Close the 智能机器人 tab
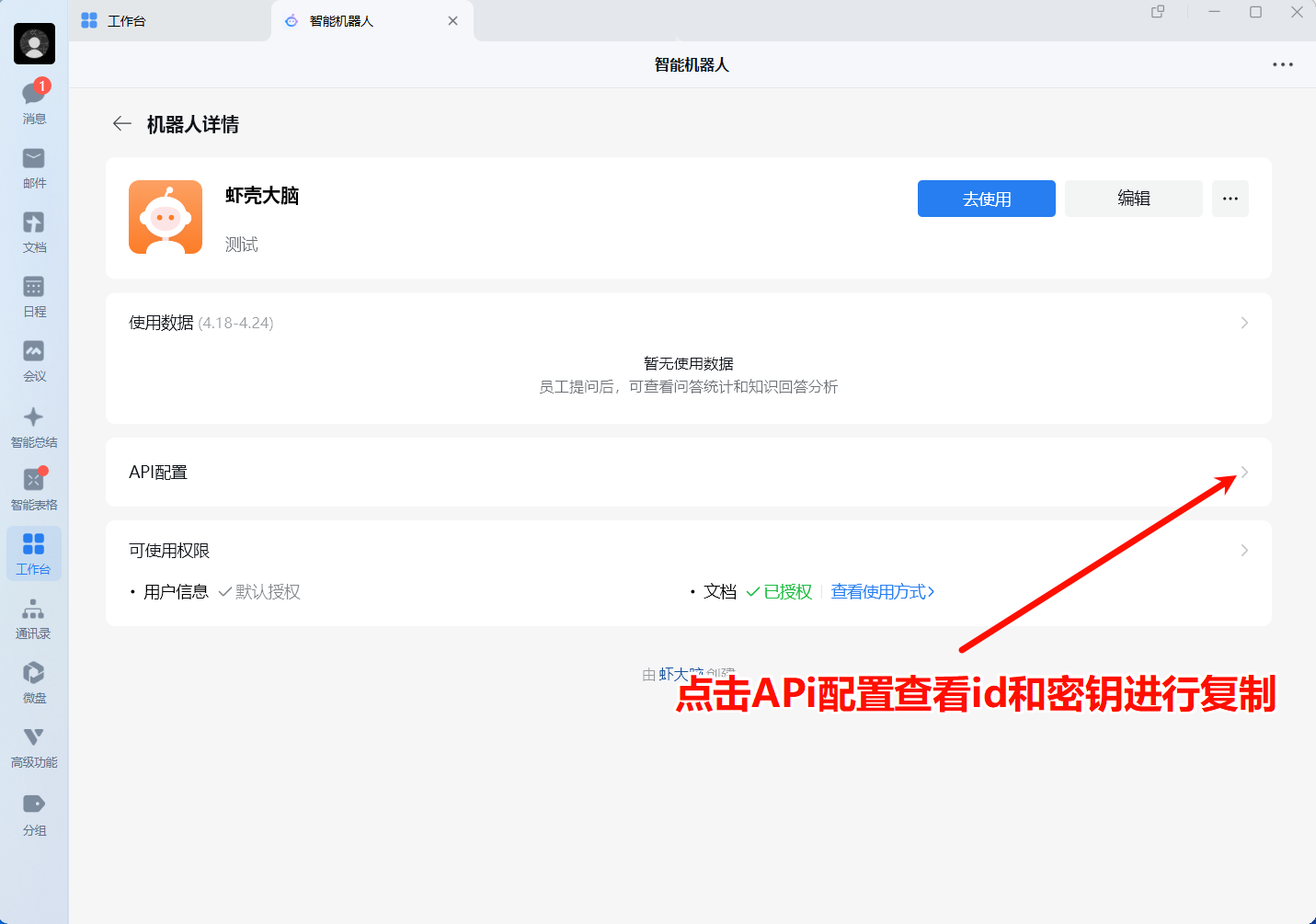The width and height of the screenshot is (1316, 924). pyautogui.click(x=452, y=21)
